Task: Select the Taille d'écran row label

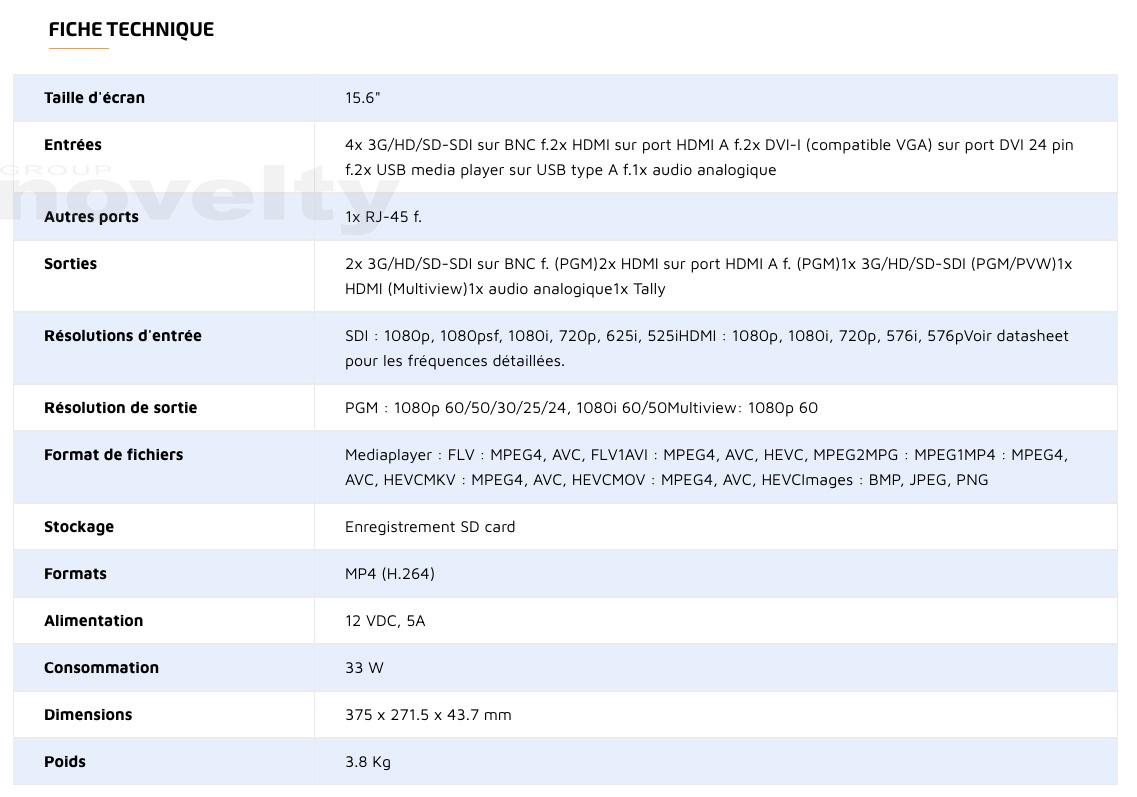Action: [x=94, y=98]
